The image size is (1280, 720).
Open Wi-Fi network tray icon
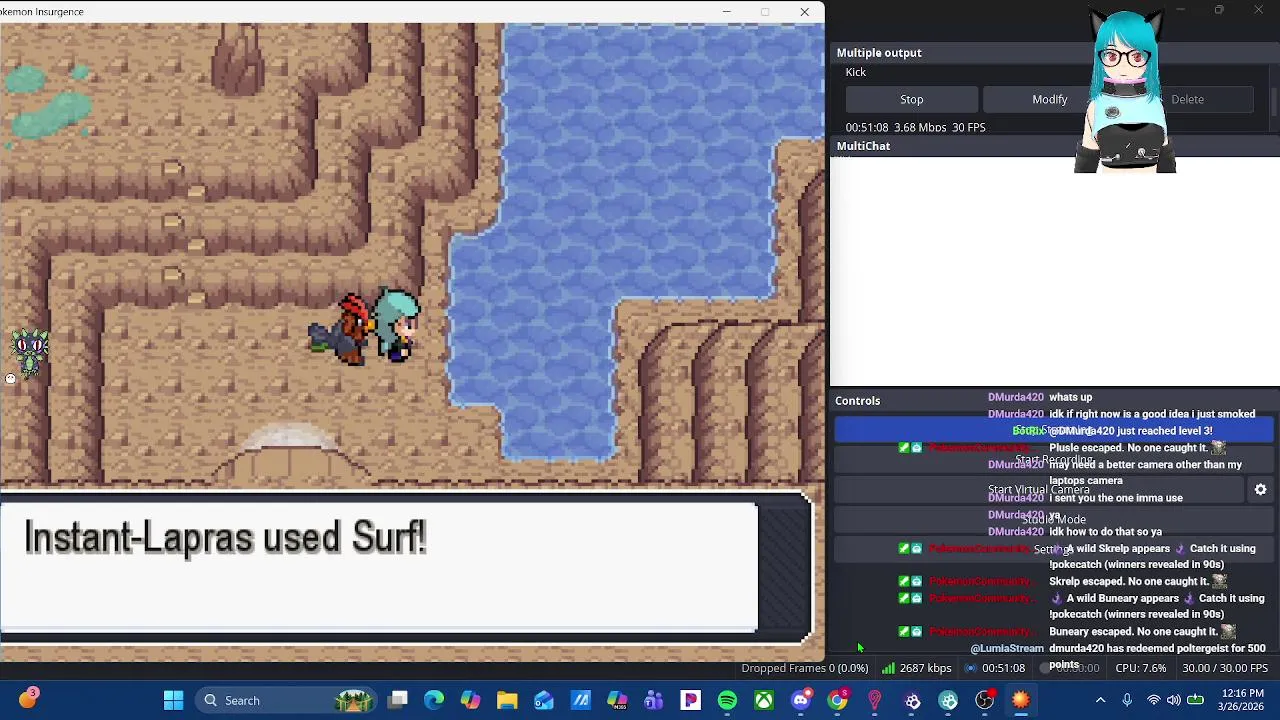click(x=1154, y=700)
